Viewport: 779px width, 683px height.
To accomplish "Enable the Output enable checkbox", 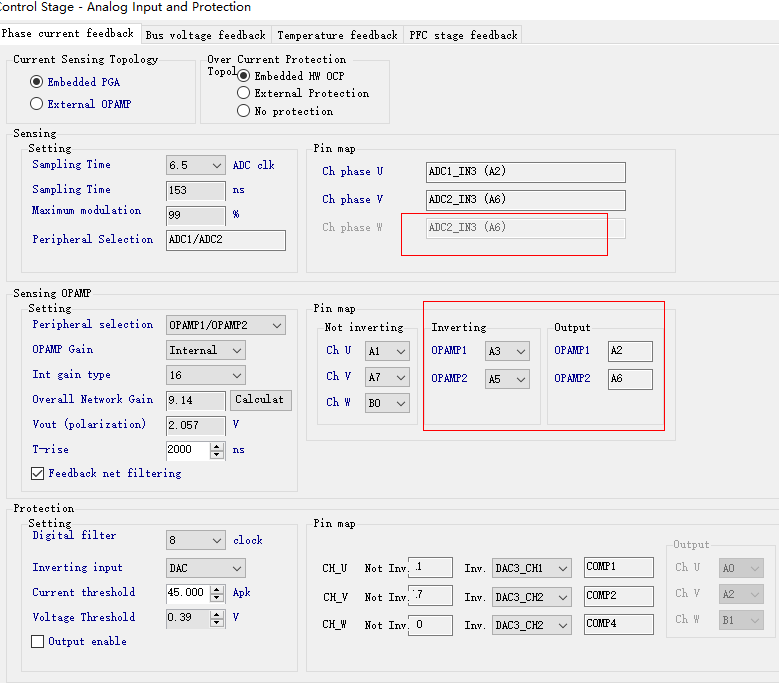I will (78, 641).
